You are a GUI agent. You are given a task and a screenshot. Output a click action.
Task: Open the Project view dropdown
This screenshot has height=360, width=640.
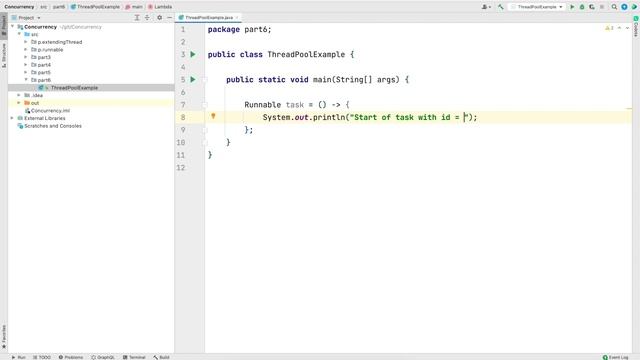[x=27, y=18]
